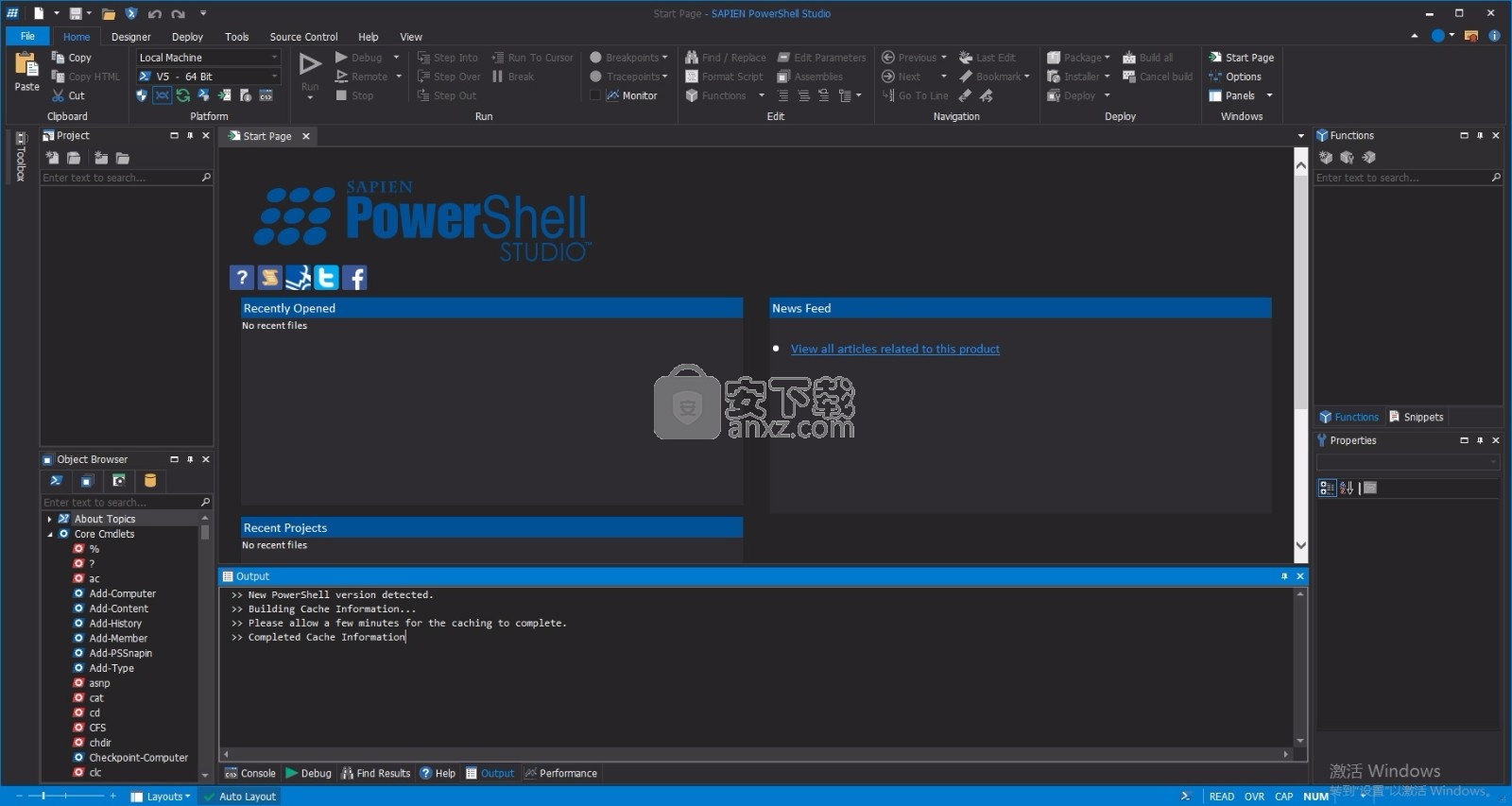Click the .NET types icon in Object Browser
Viewport: 1512px width, 806px height.
point(87,481)
